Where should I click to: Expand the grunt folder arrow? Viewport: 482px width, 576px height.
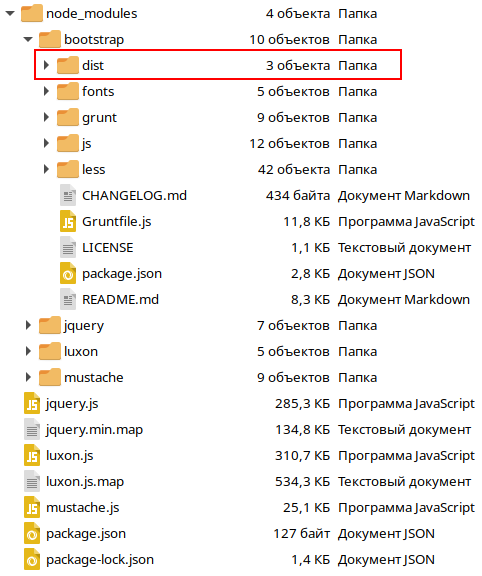(46, 117)
